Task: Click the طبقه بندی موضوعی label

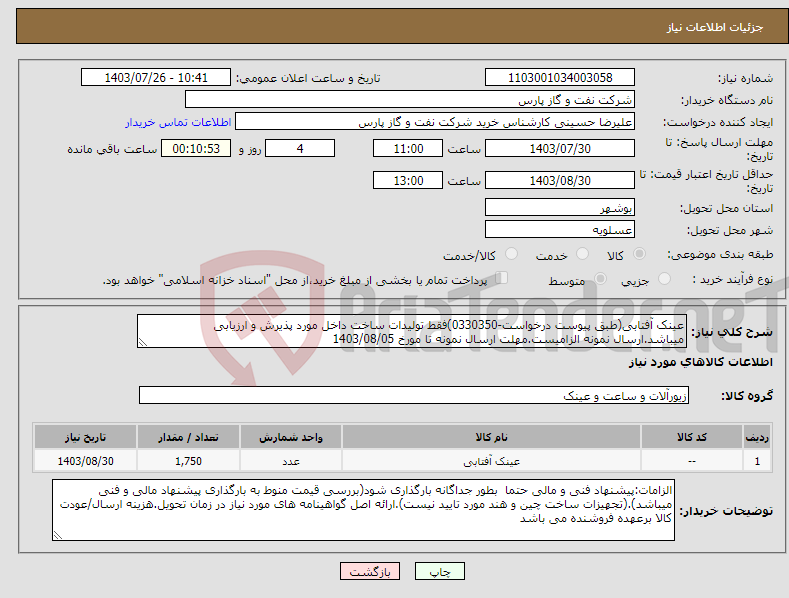Action: (x=721, y=254)
